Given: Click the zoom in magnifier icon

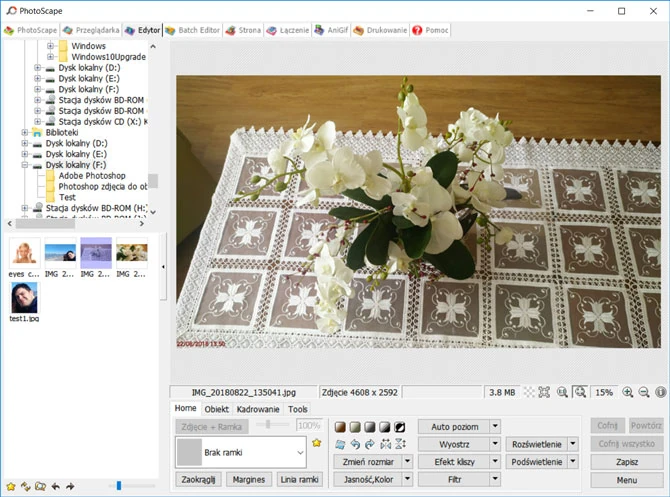Looking at the screenshot, I should [x=627, y=393].
